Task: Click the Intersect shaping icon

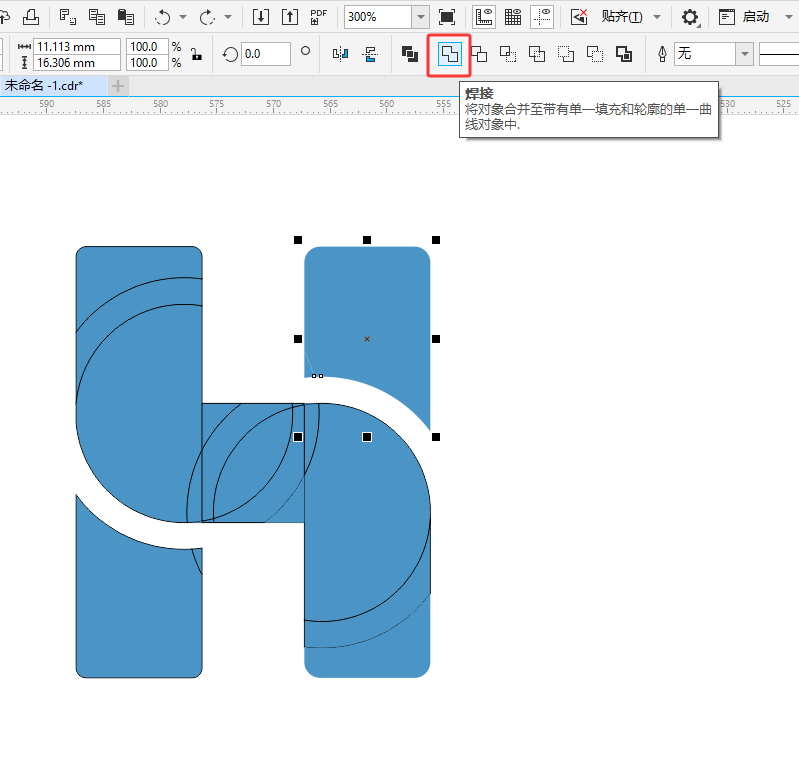Action: [508, 54]
